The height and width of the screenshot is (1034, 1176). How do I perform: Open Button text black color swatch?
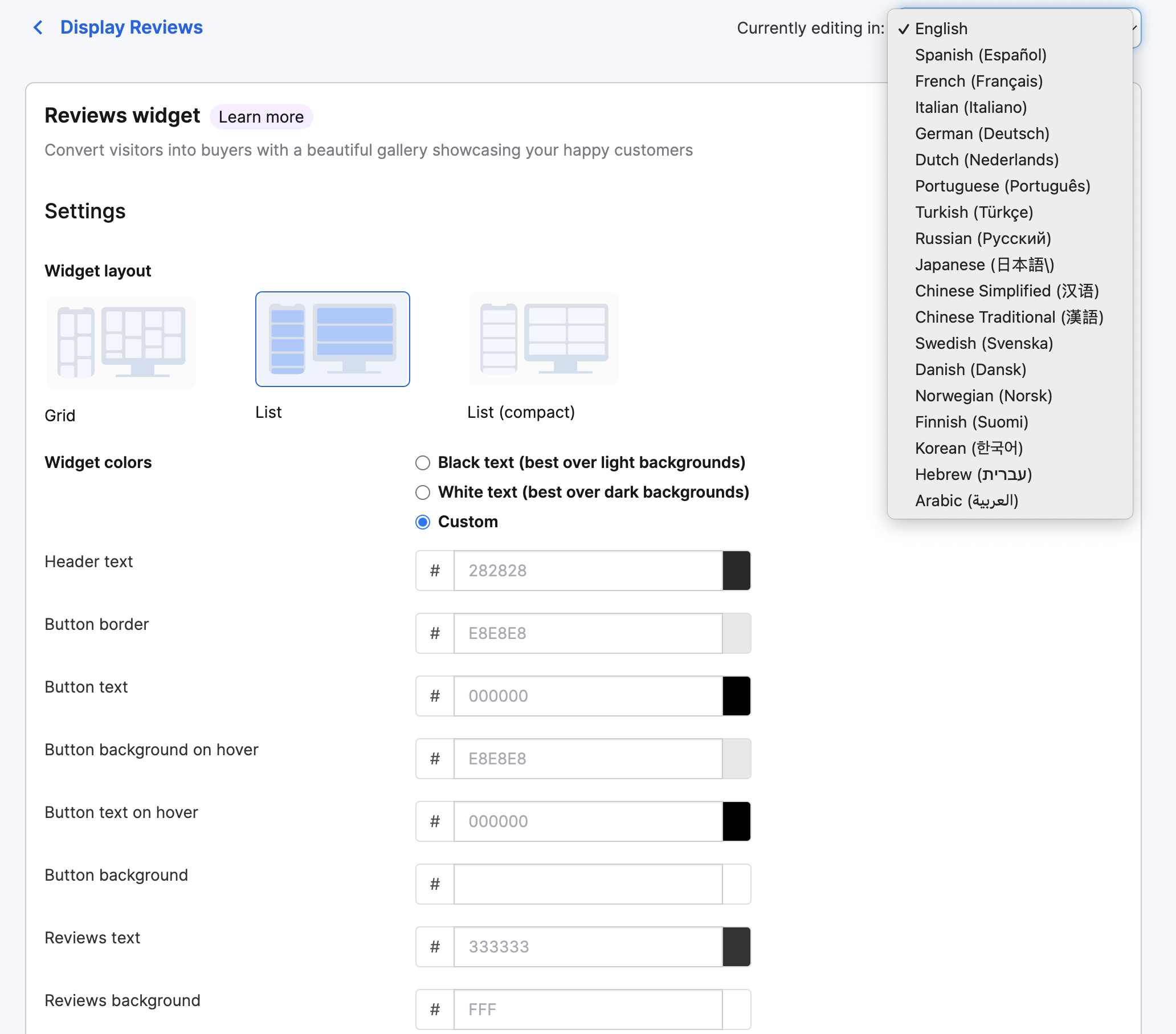pyautogui.click(x=736, y=696)
